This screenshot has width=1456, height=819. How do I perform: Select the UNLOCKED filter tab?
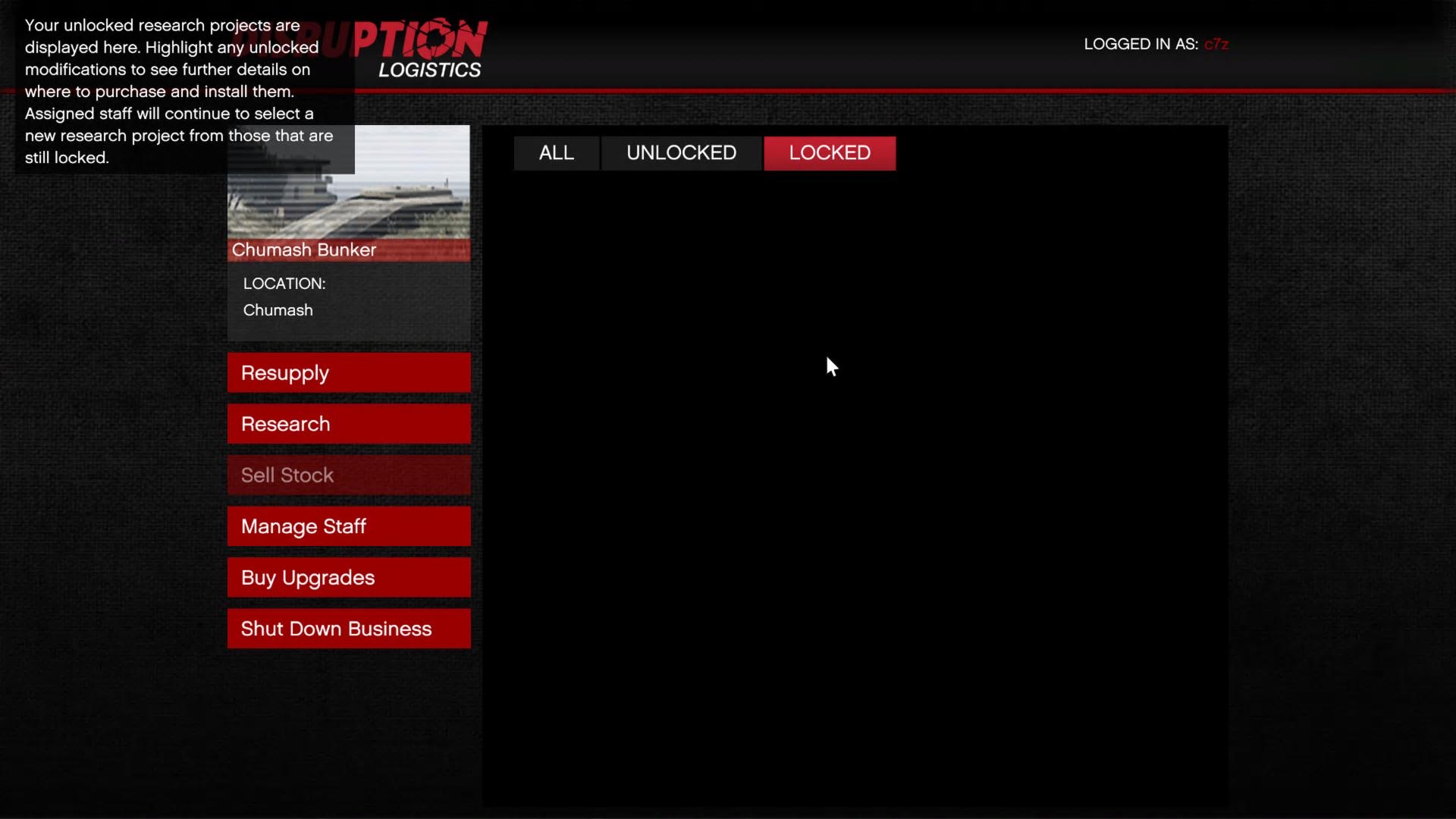681,153
